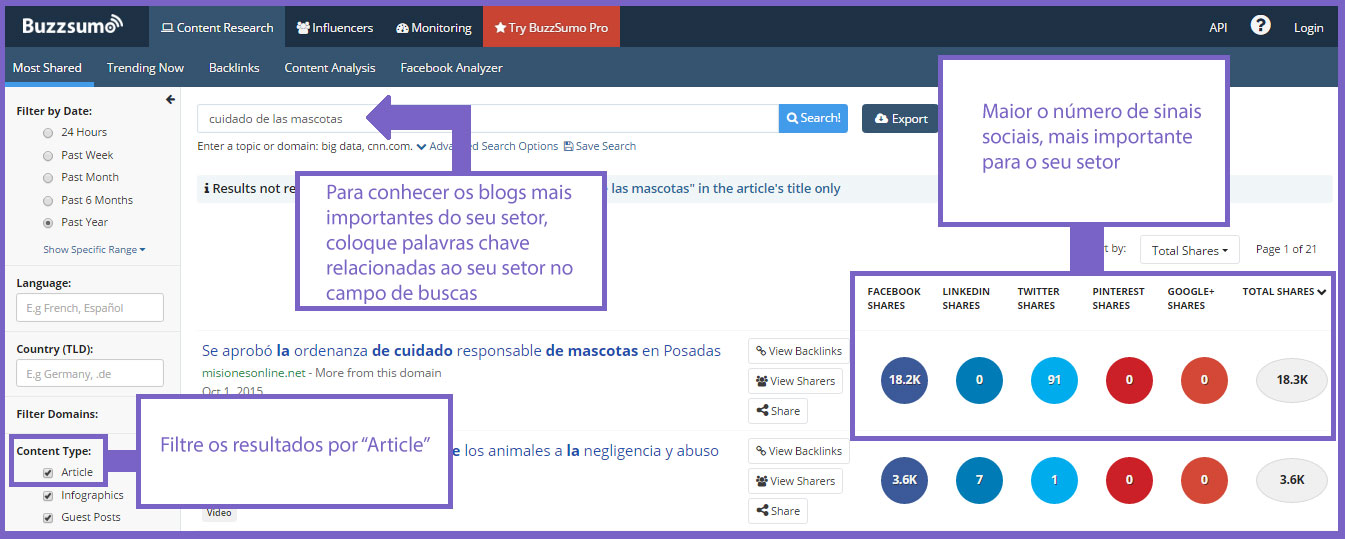Uncheck the Guest Posts checkbox
The width and height of the screenshot is (1345, 539).
point(48,518)
